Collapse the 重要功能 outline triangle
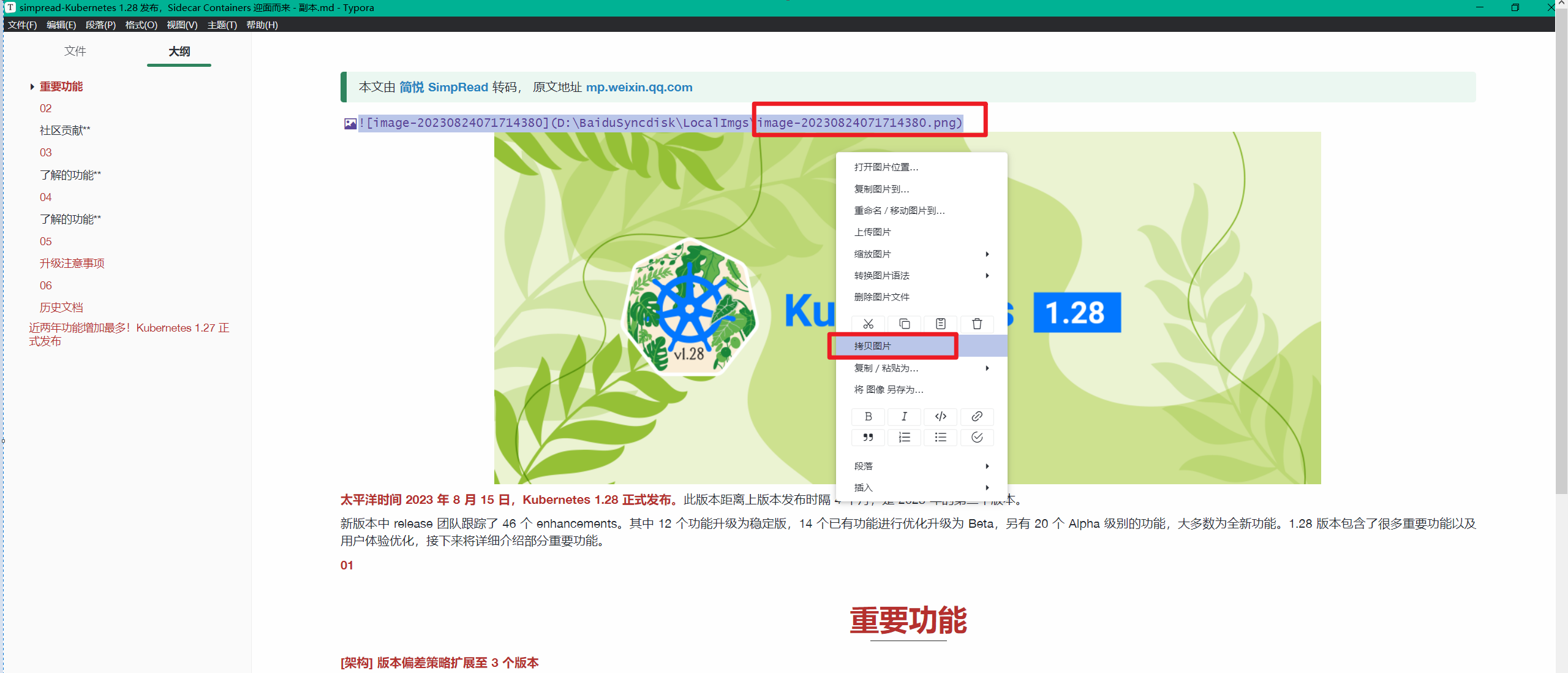 tap(32, 87)
